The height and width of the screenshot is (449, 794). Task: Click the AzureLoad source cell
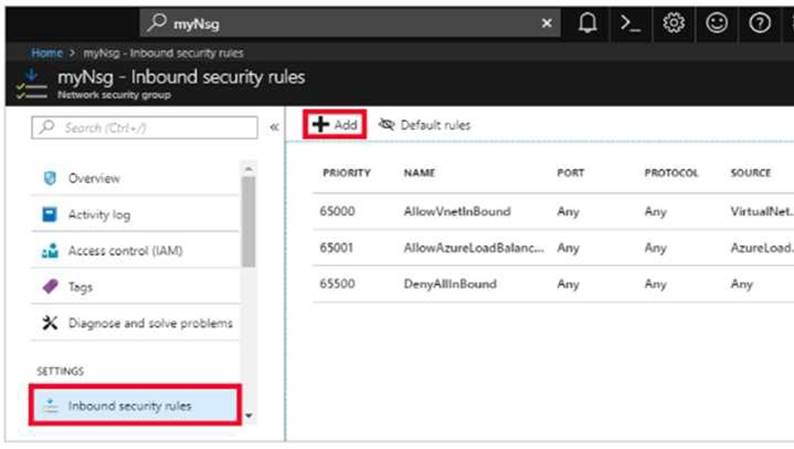[762, 248]
